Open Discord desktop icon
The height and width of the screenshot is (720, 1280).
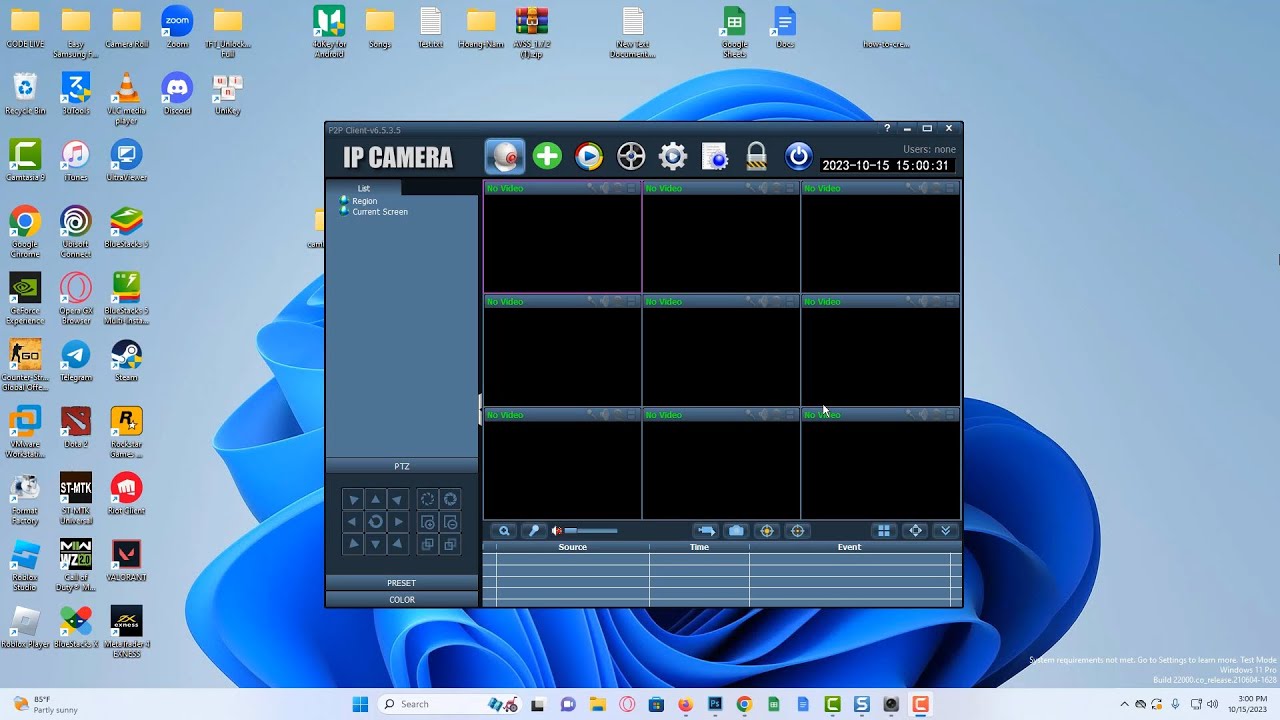click(177, 94)
